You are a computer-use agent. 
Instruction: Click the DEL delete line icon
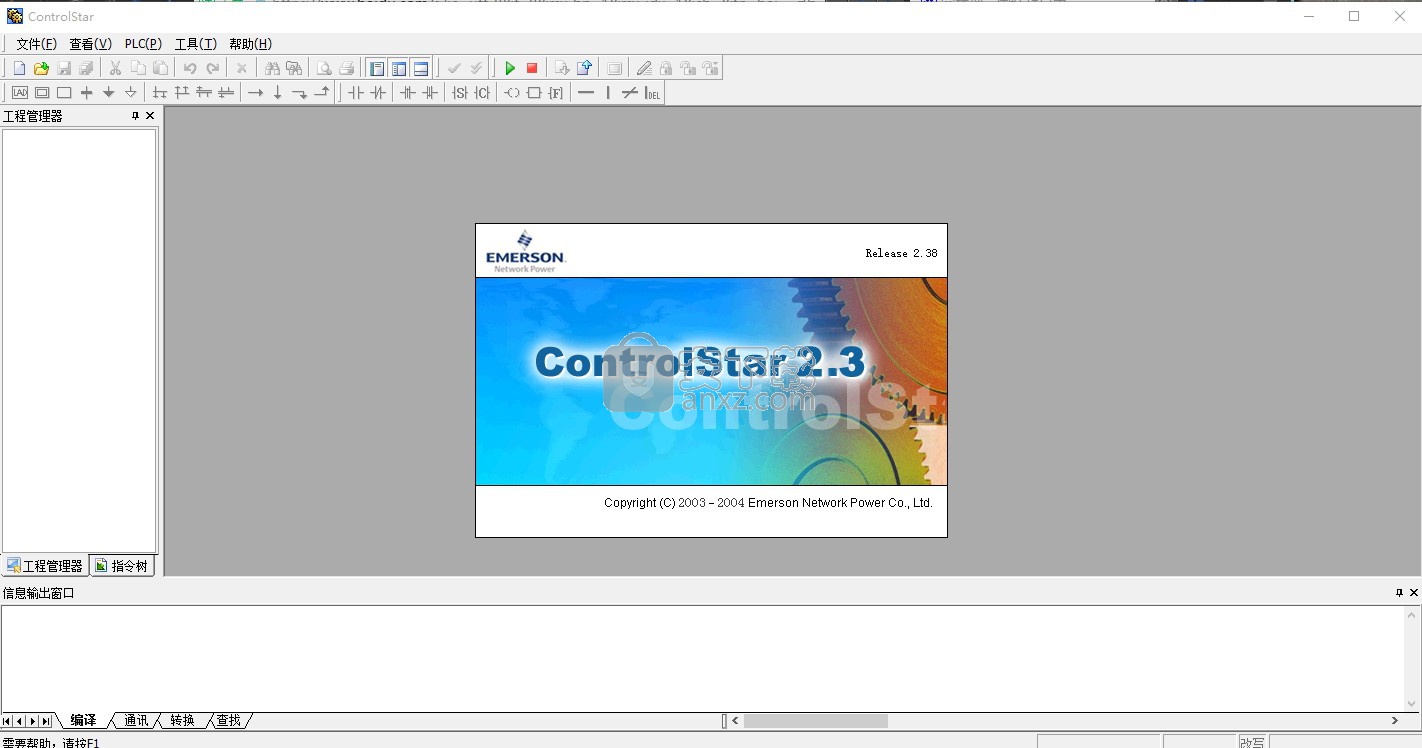pyautogui.click(x=652, y=93)
